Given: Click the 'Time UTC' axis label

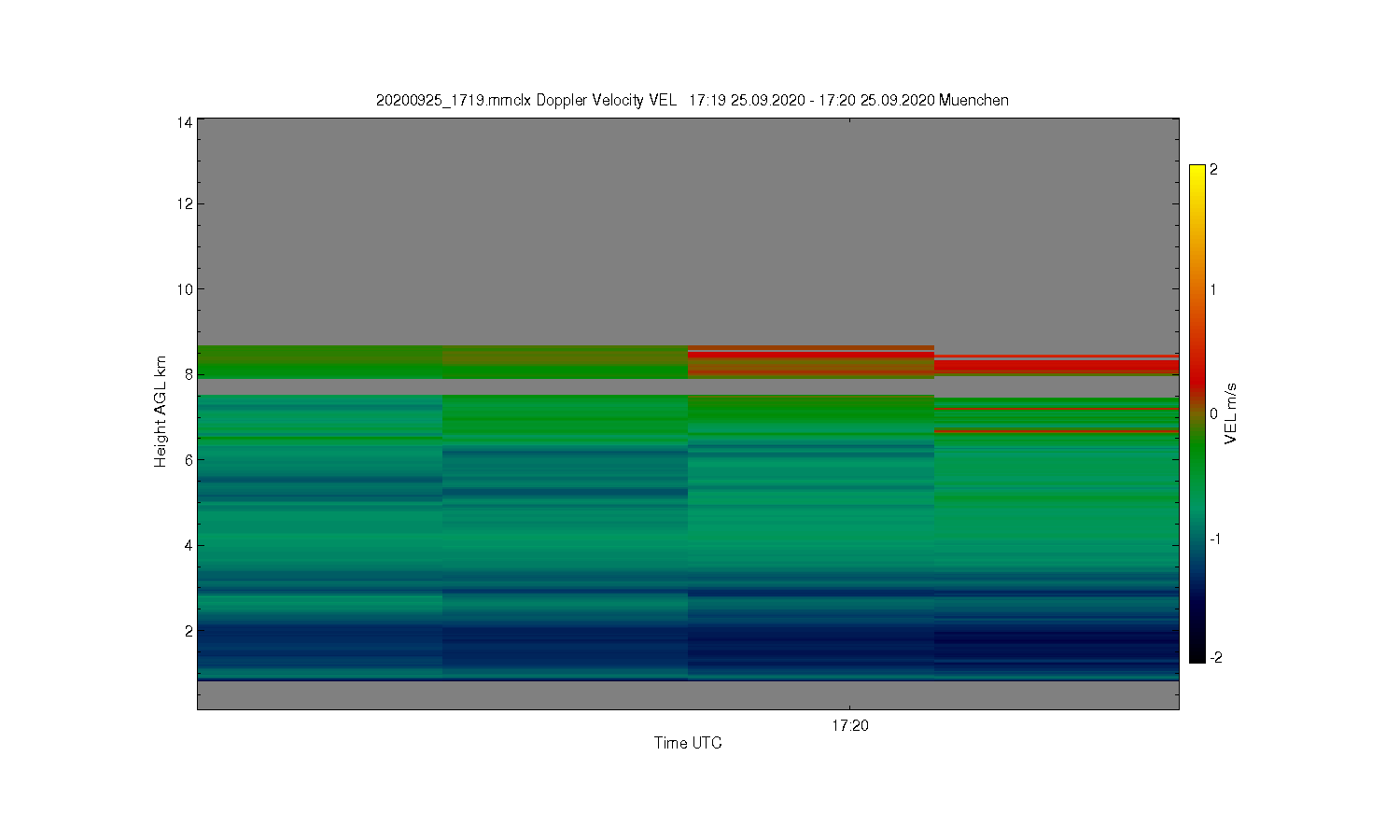Looking at the screenshot, I should (688, 743).
